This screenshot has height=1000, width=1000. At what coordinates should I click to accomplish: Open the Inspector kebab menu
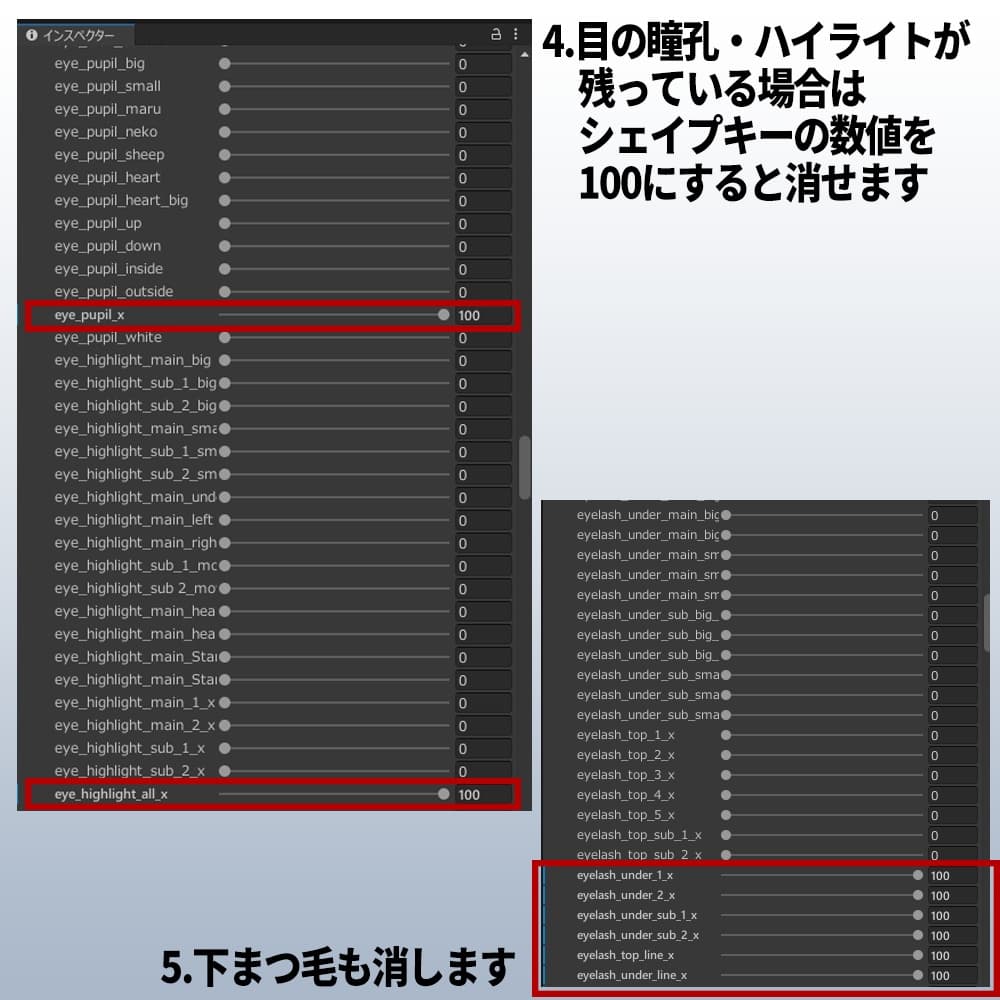tap(515, 33)
